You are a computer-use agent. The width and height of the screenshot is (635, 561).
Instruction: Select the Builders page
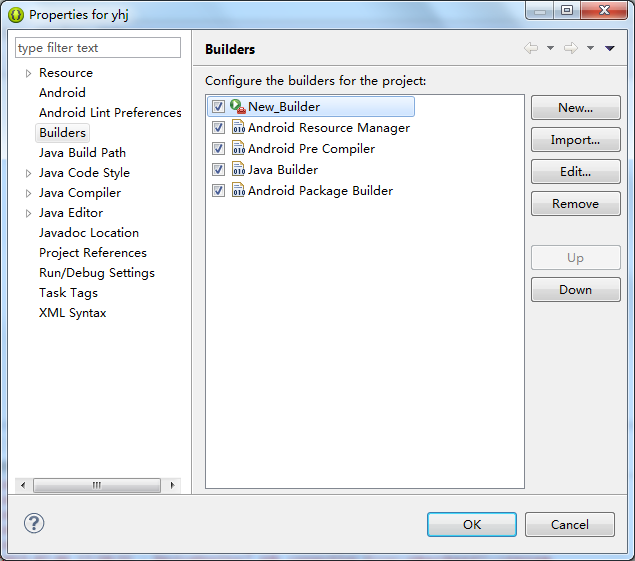62,133
